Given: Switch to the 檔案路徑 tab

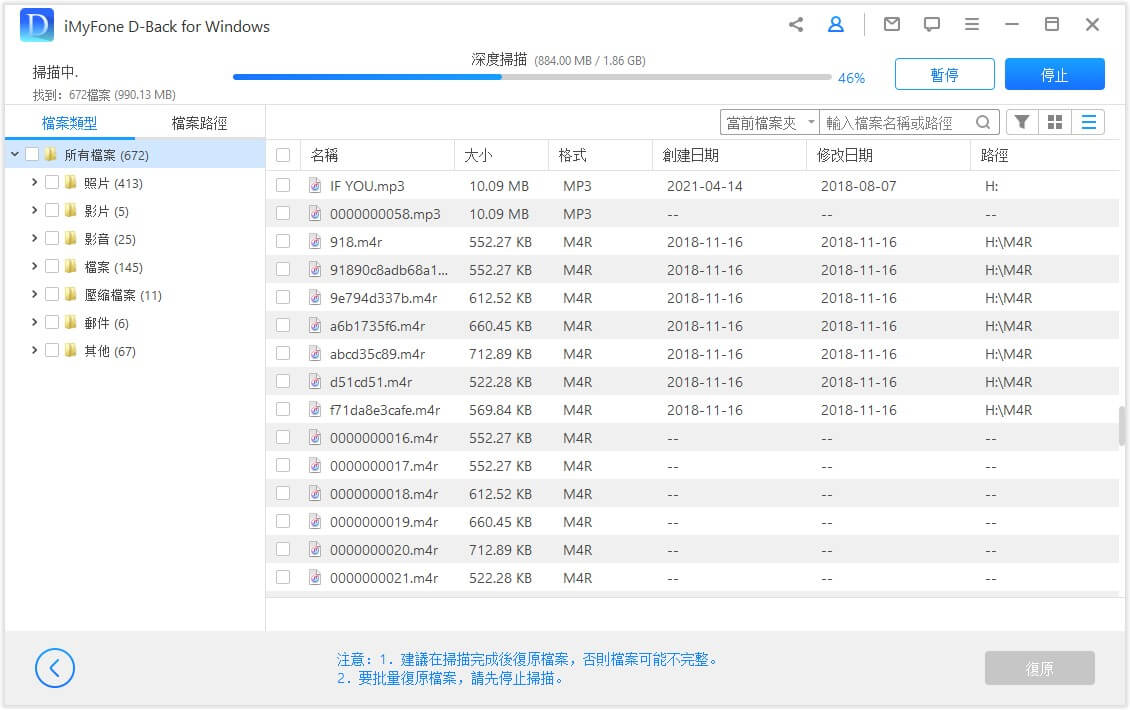Looking at the screenshot, I should click(x=199, y=123).
